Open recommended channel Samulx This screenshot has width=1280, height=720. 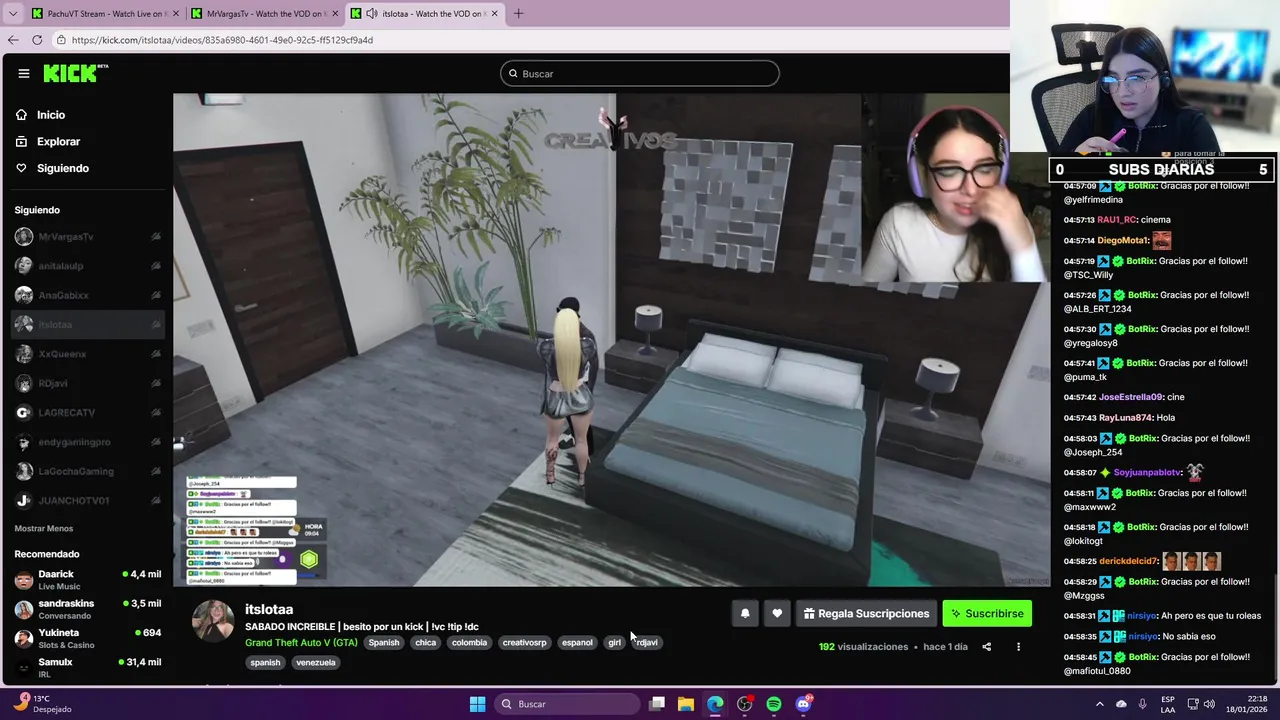(87, 667)
